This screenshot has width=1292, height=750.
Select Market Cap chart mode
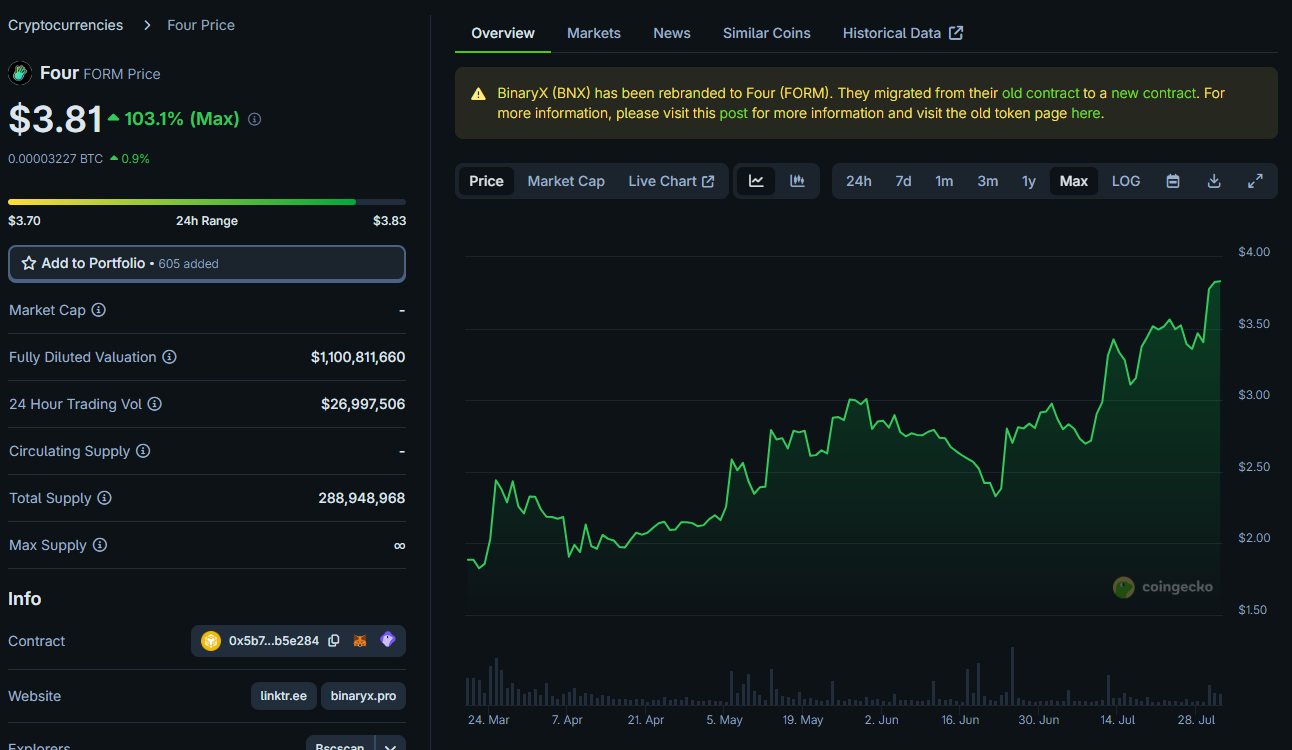pos(566,181)
